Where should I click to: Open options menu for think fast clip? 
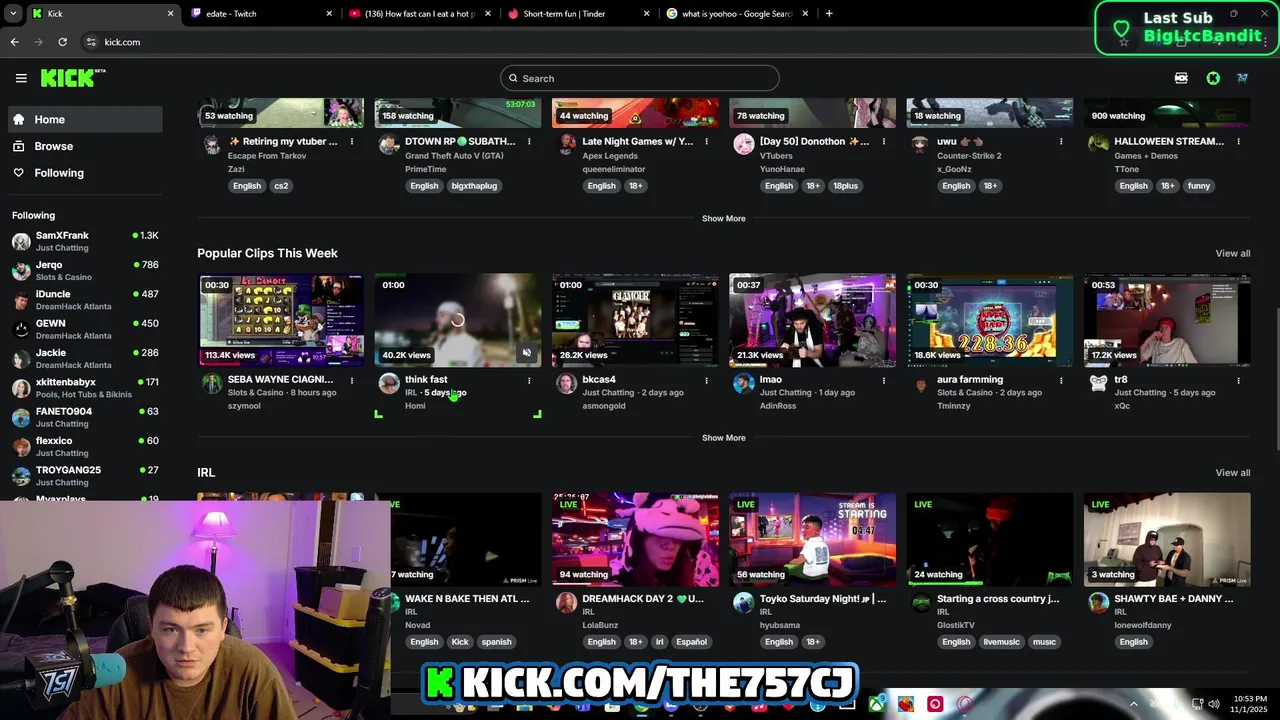click(x=529, y=380)
